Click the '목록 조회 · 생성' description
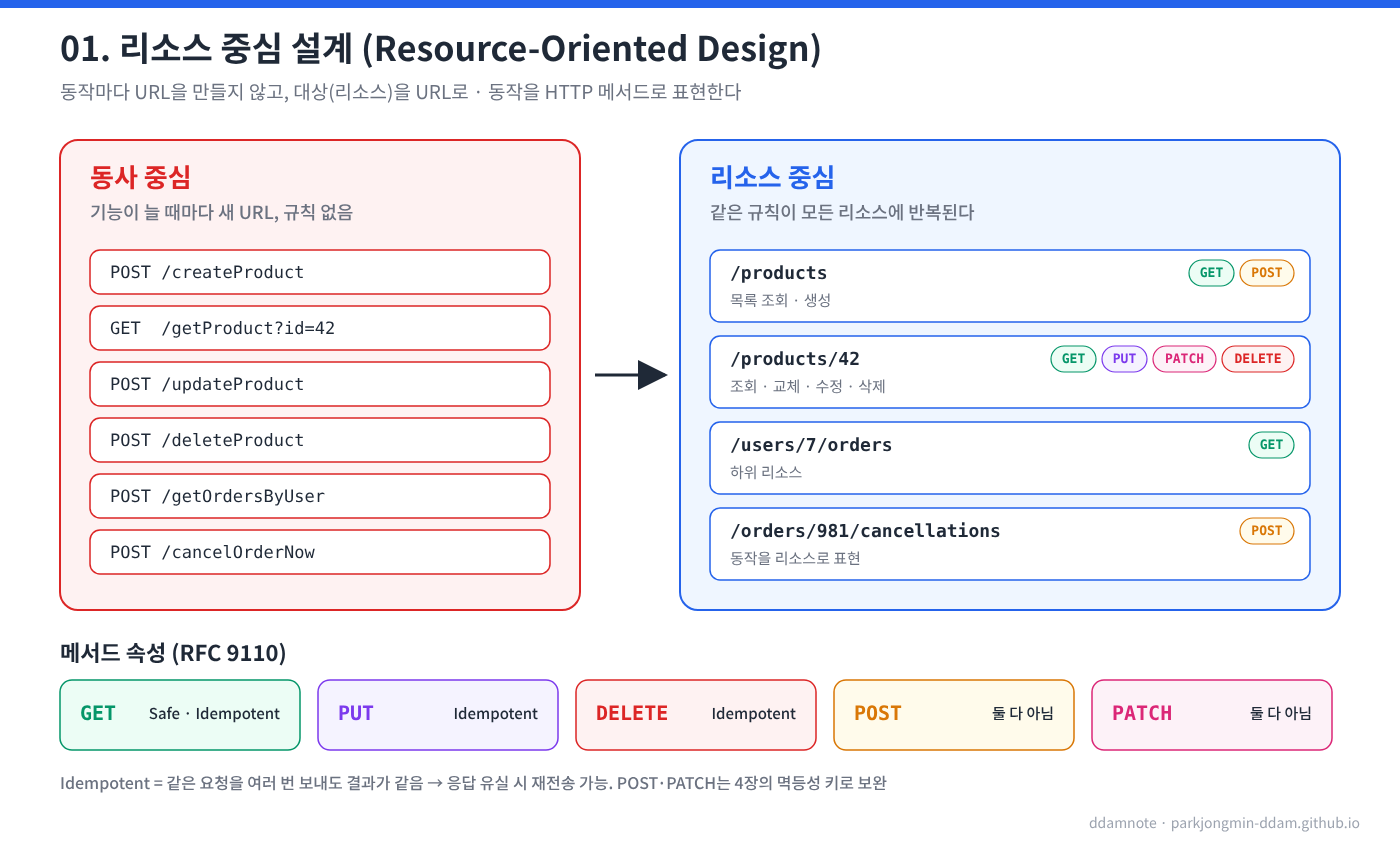This screenshot has height=850, width=1400. coord(781,300)
